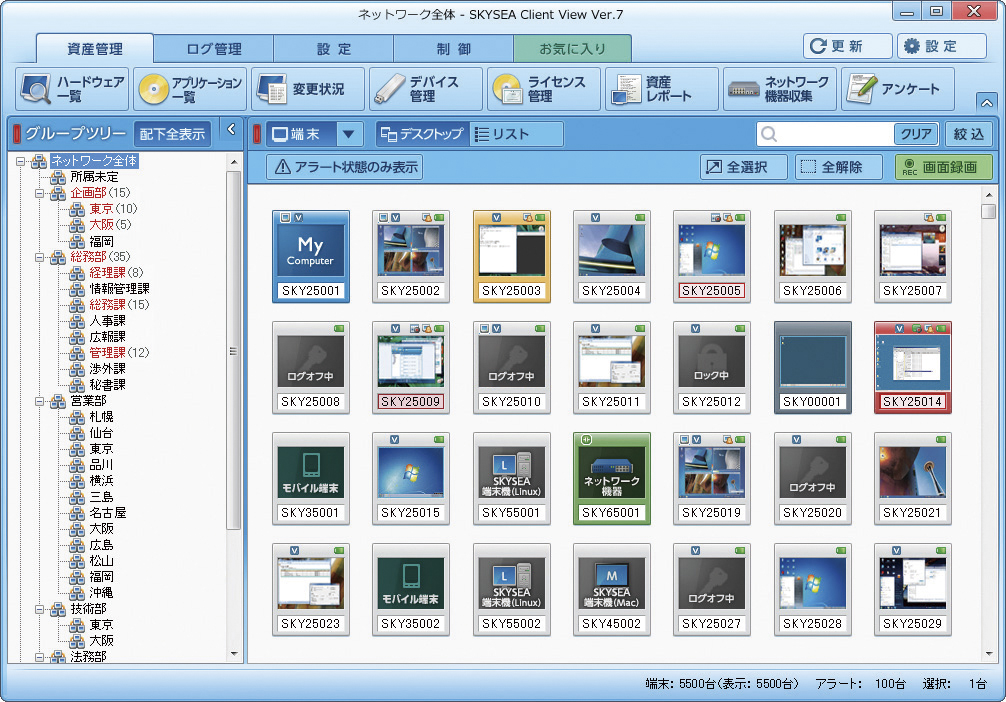The height and width of the screenshot is (702, 1006).
Task: Collapse the group tree panel
Action: click(x=231, y=129)
